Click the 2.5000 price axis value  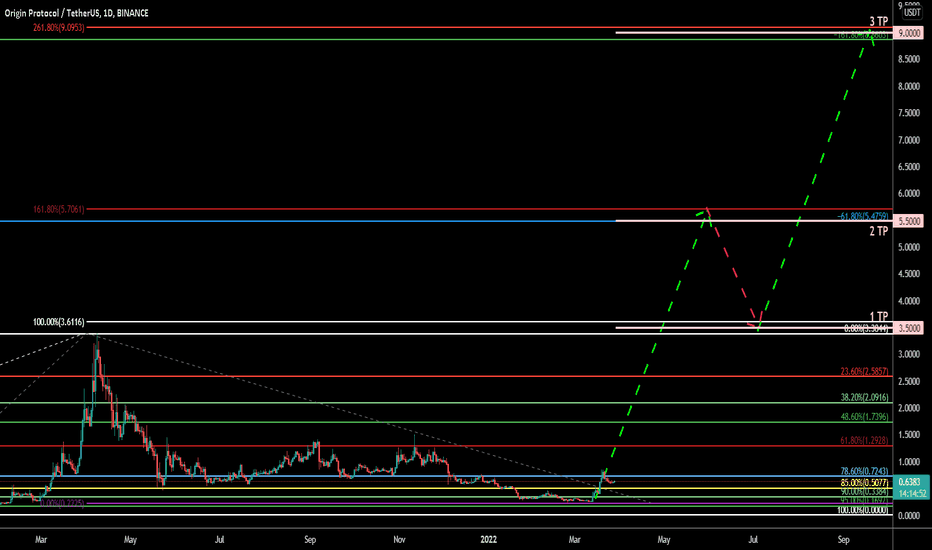point(909,382)
